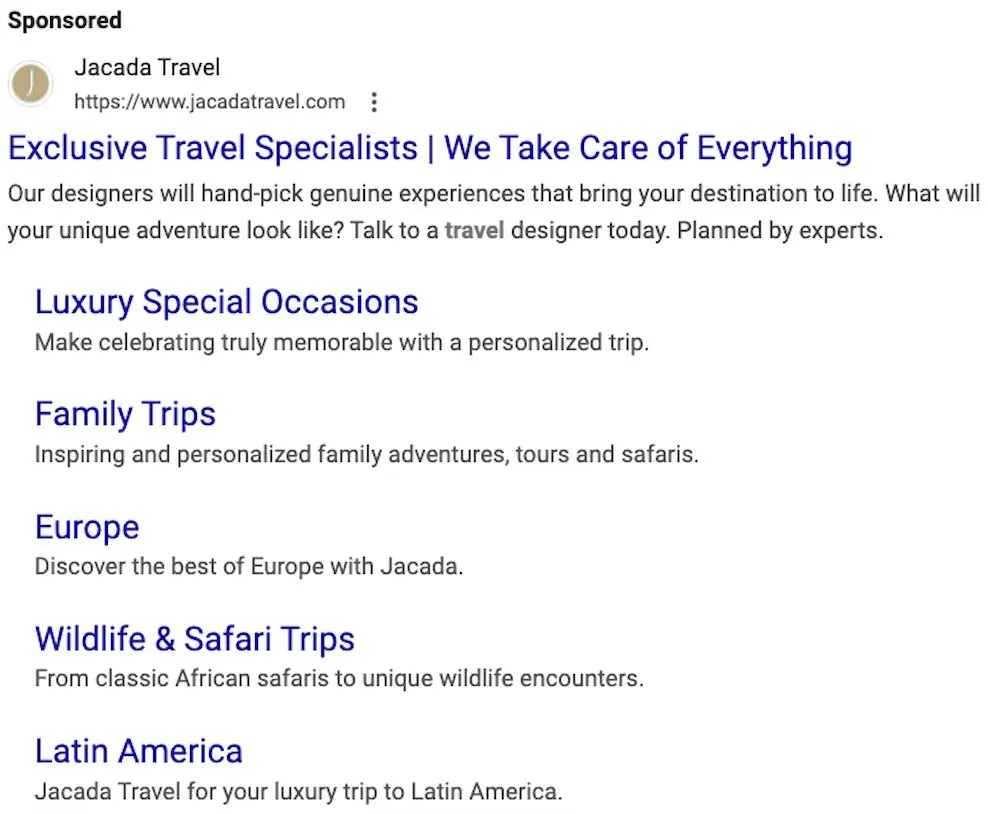Click the 'Wildlife & Safari Trips' sitelink
The height and width of the screenshot is (814, 988).
pos(195,638)
